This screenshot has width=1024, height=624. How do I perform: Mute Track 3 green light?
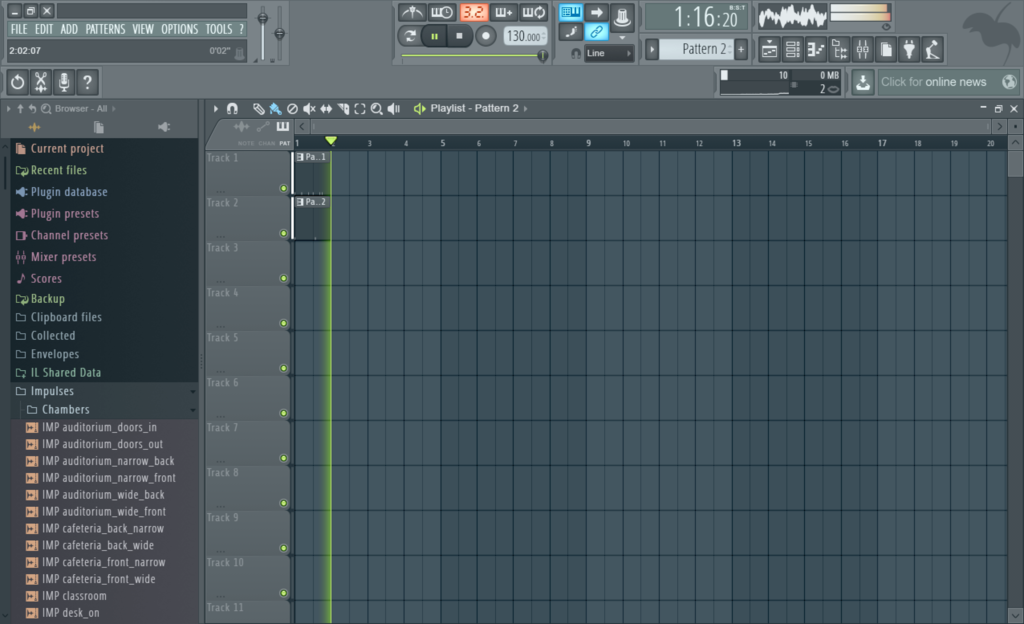[283, 279]
